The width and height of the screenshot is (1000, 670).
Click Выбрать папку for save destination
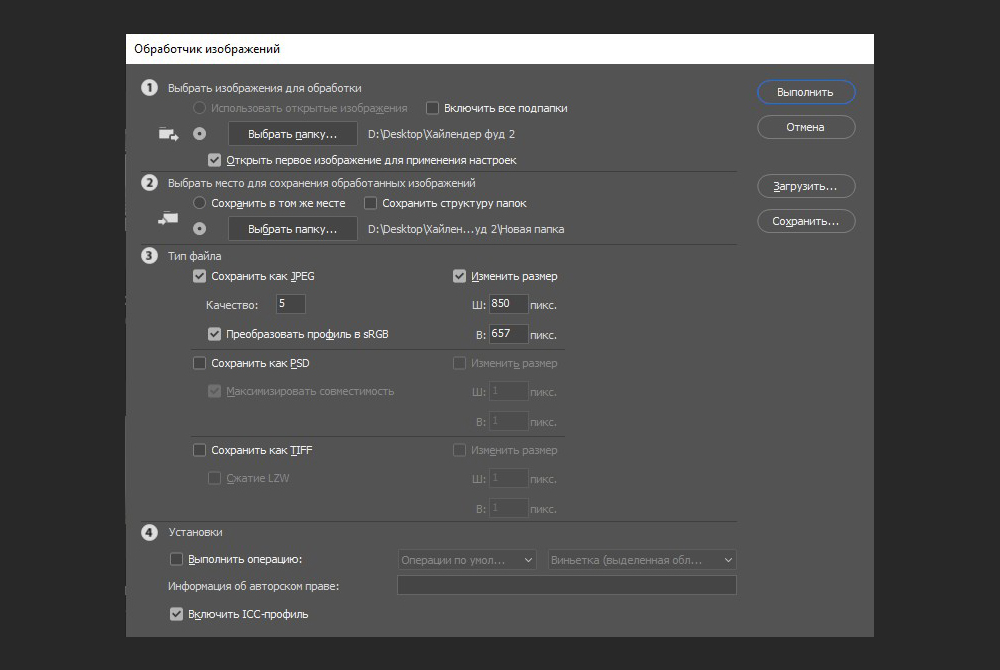point(293,229)
